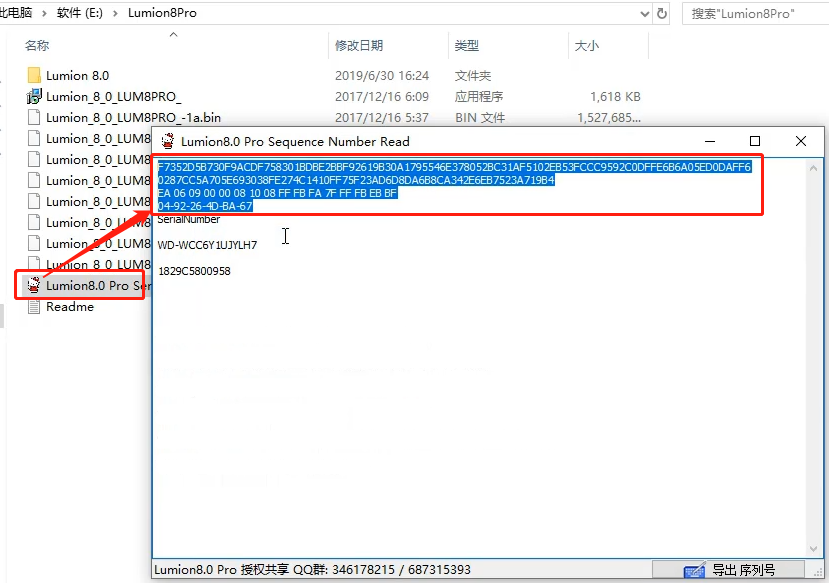Expand the chevron after 软件 (E:) in the breadcrumb

[115, 13]
